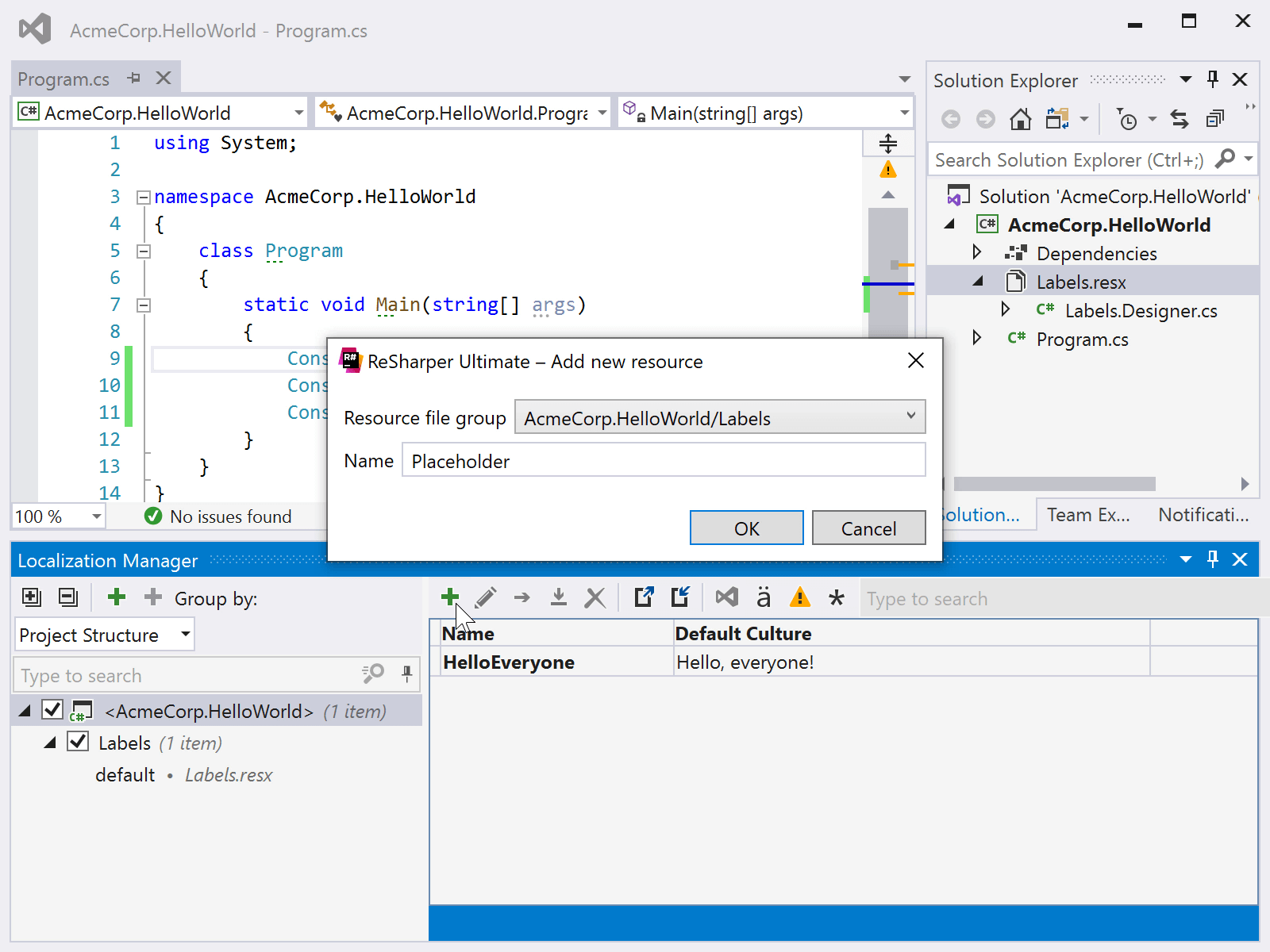Viewport: 1270px width, 952px height.
Task: Collapse all nodes in the Localization Manager tree
Action: 68,597
